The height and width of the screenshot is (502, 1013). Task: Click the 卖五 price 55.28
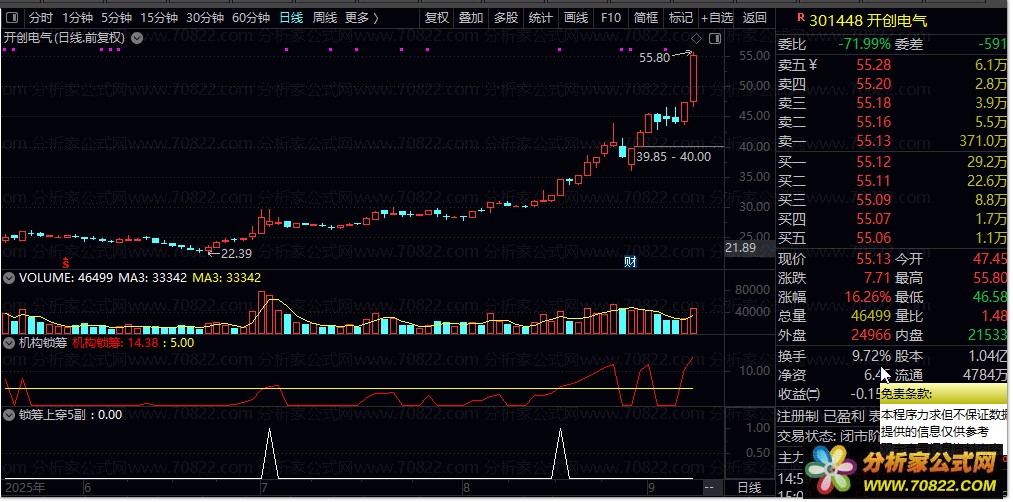tap(873, 65)
